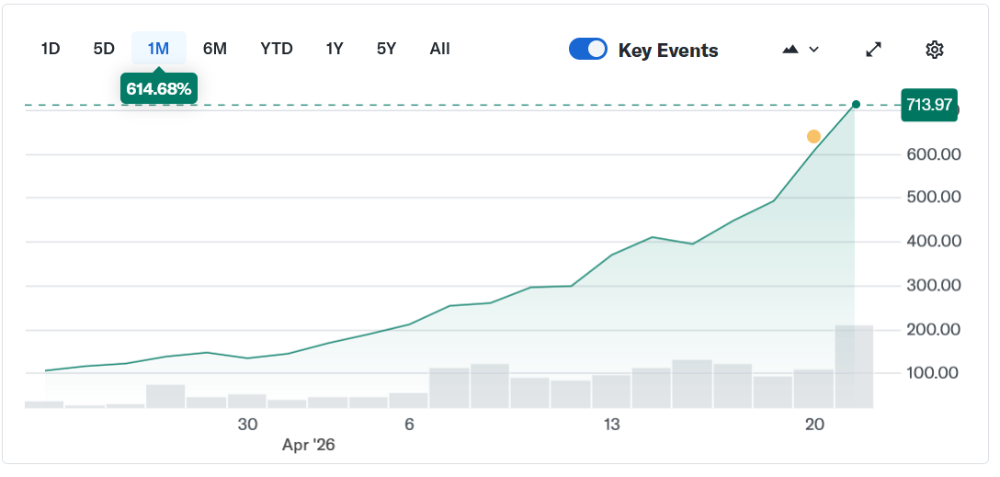Select the highlighted 1M range tab
Screen dimensions: 1000x477
158,48
